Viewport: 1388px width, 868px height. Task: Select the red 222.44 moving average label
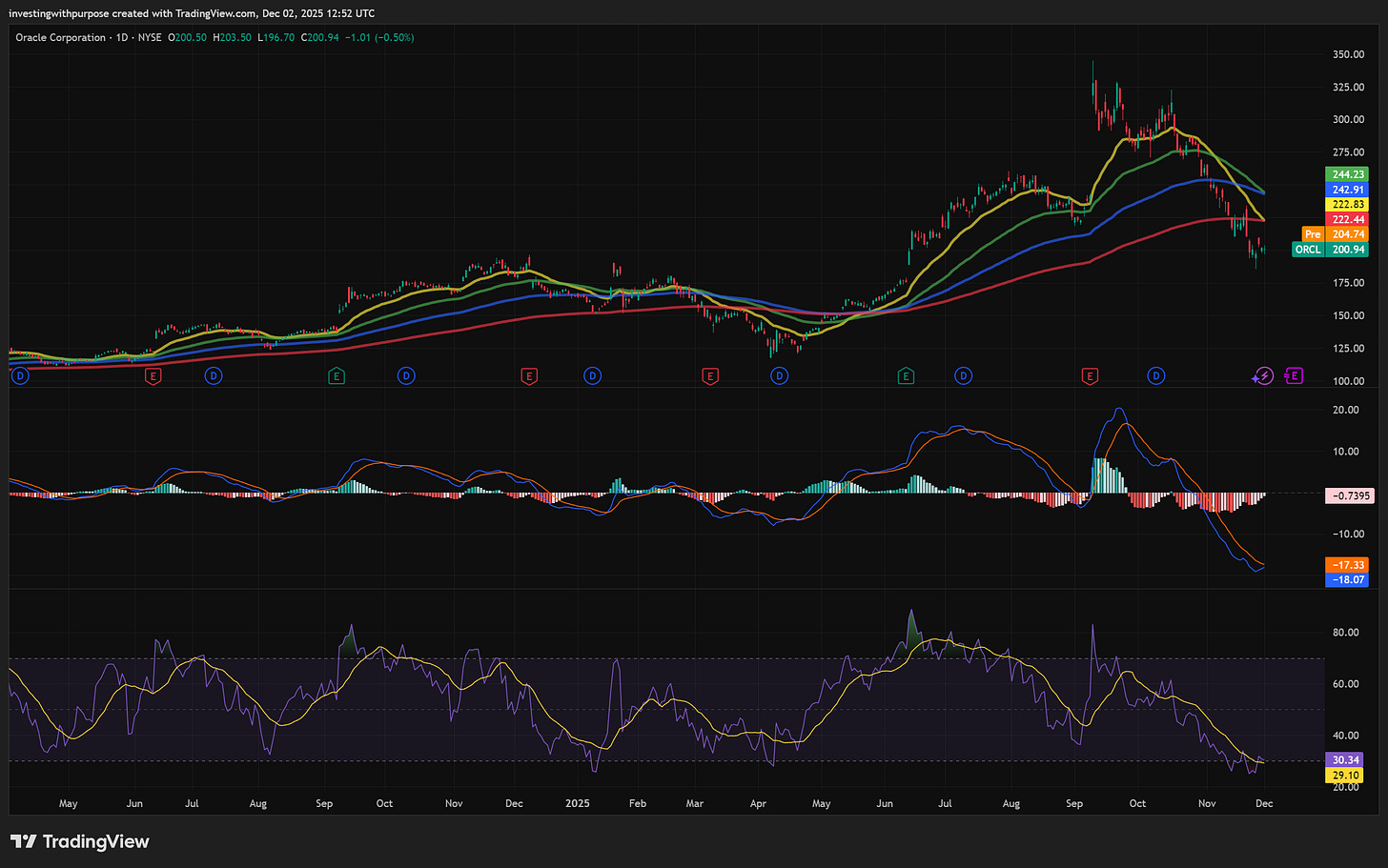(x=1347, y=219)
